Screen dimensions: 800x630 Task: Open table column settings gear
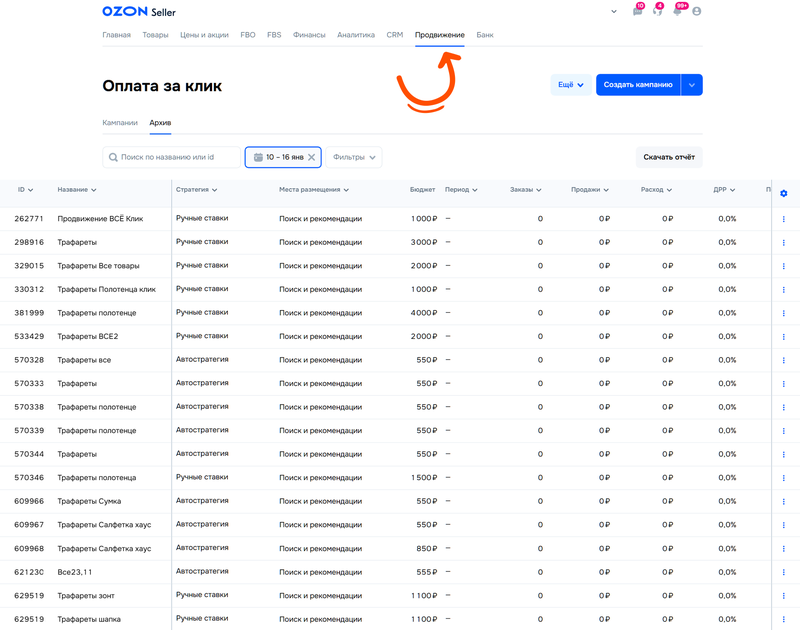point(783,193)
